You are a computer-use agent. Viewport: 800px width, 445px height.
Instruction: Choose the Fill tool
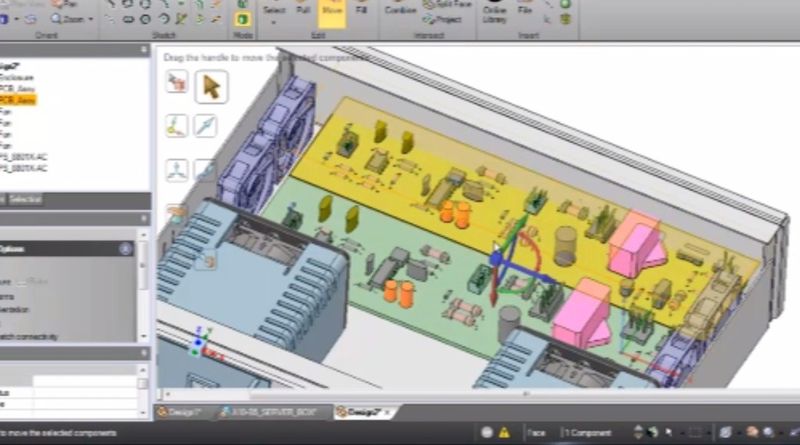click(361, 9)
